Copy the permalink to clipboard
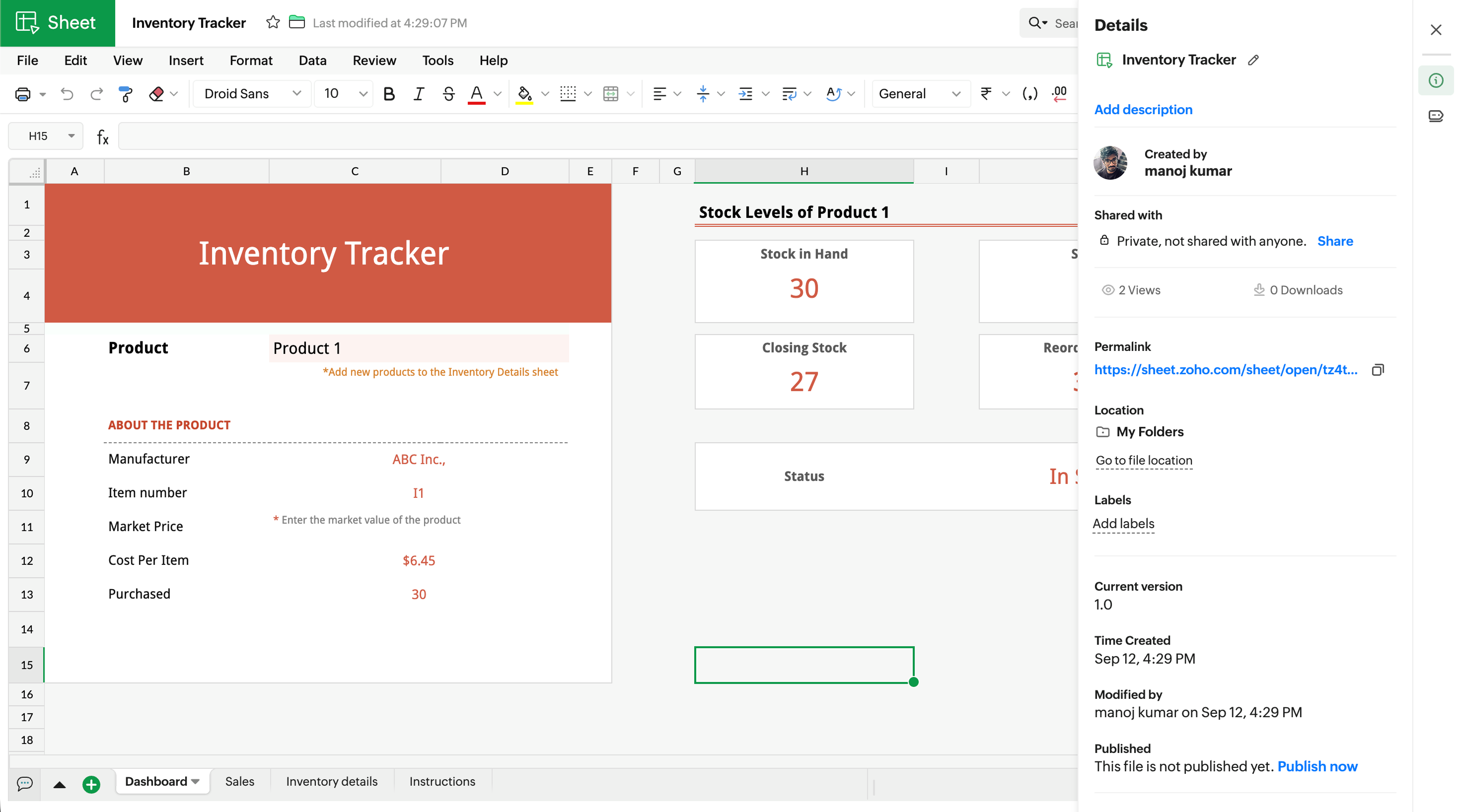The width and height of the screenshot is (1459, 812). coord(1378,370)
